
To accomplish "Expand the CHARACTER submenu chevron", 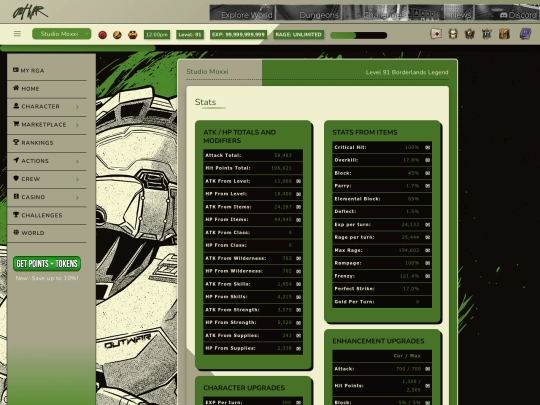I will [77, 107].
